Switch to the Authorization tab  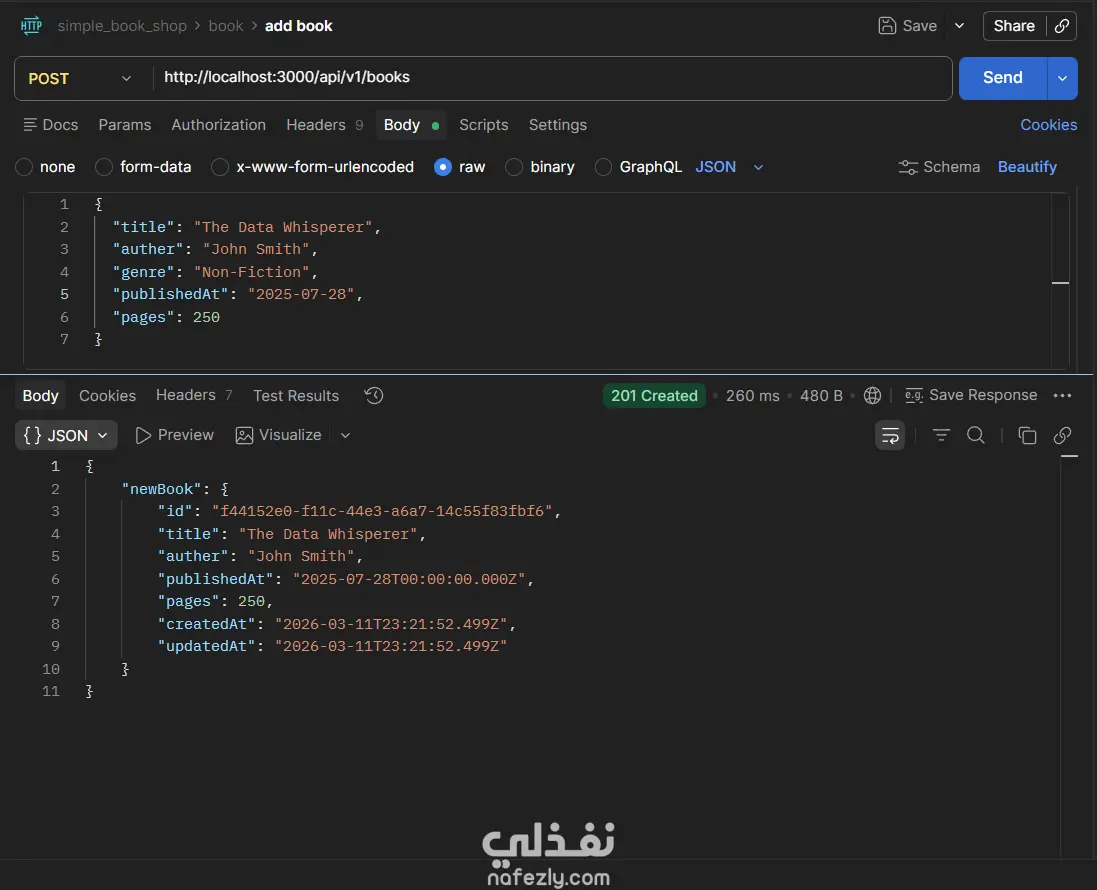pyautogui.click(x=218, y=125)
